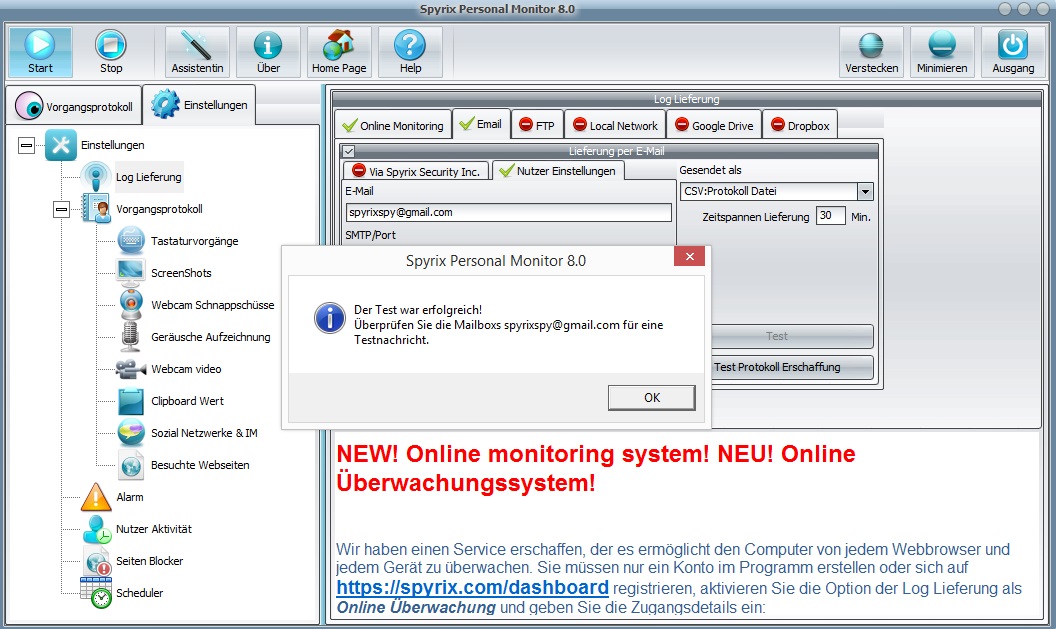Open the FTP delivery tab
The height and width of the screenshot is (629, 1056).
coord(537,125)
